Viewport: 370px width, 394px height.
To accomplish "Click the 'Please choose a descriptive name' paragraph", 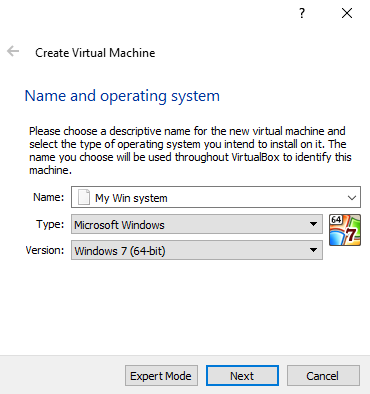I will [190, 150].
